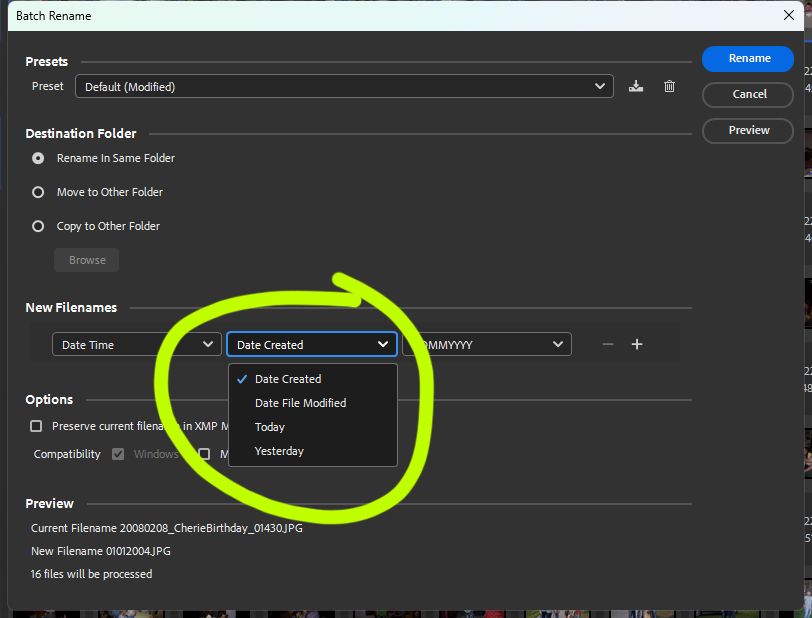Open the Preset dropdown showing Default (Modified)
812x618 pixels.
(x=344, y=87)
